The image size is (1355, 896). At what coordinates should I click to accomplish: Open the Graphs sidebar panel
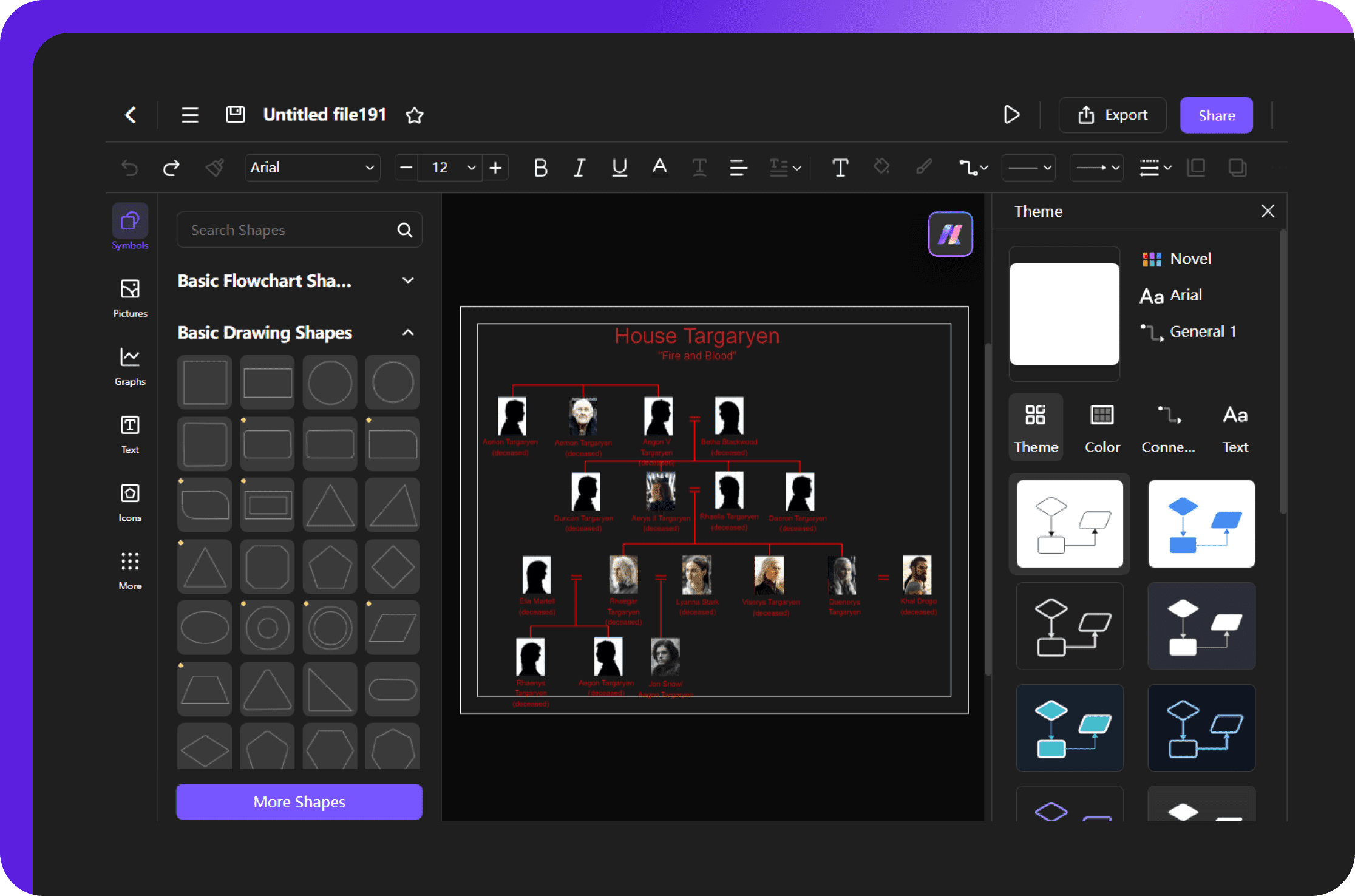click(x=130, y=365)
